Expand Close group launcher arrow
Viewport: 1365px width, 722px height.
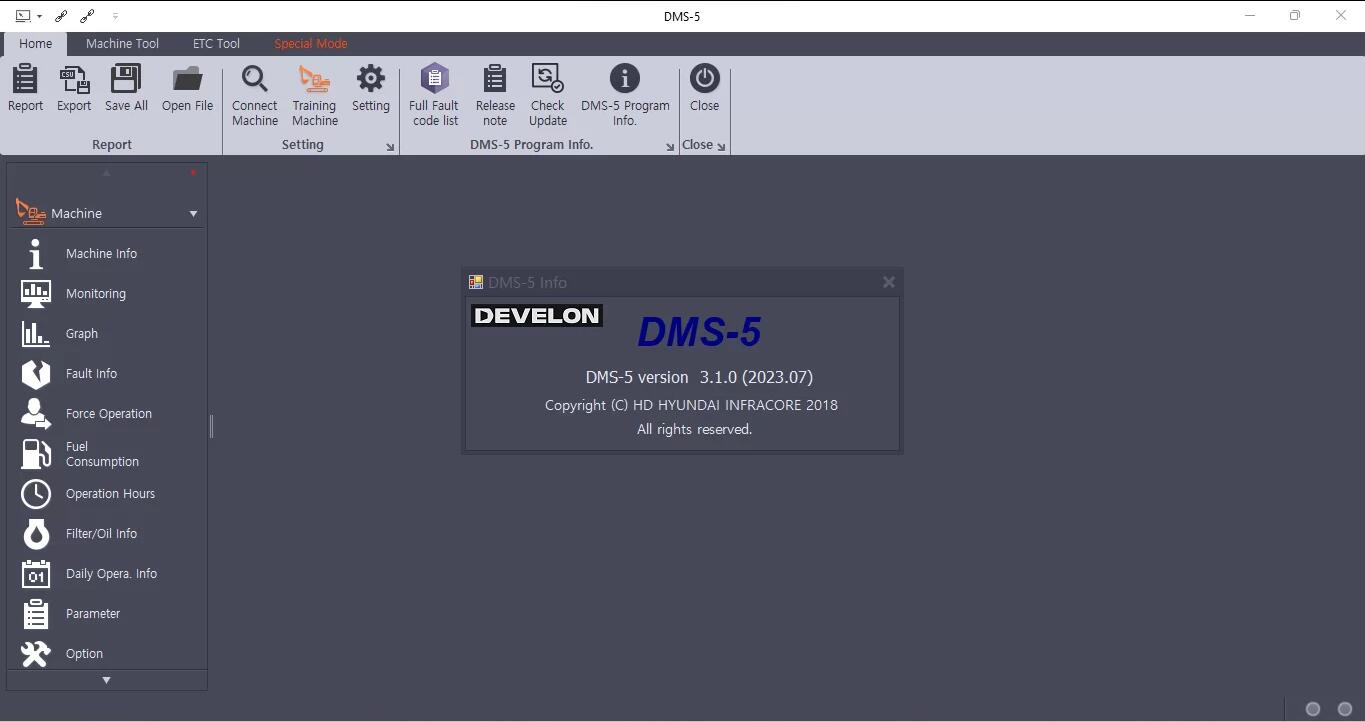click(x=721, y=147)
